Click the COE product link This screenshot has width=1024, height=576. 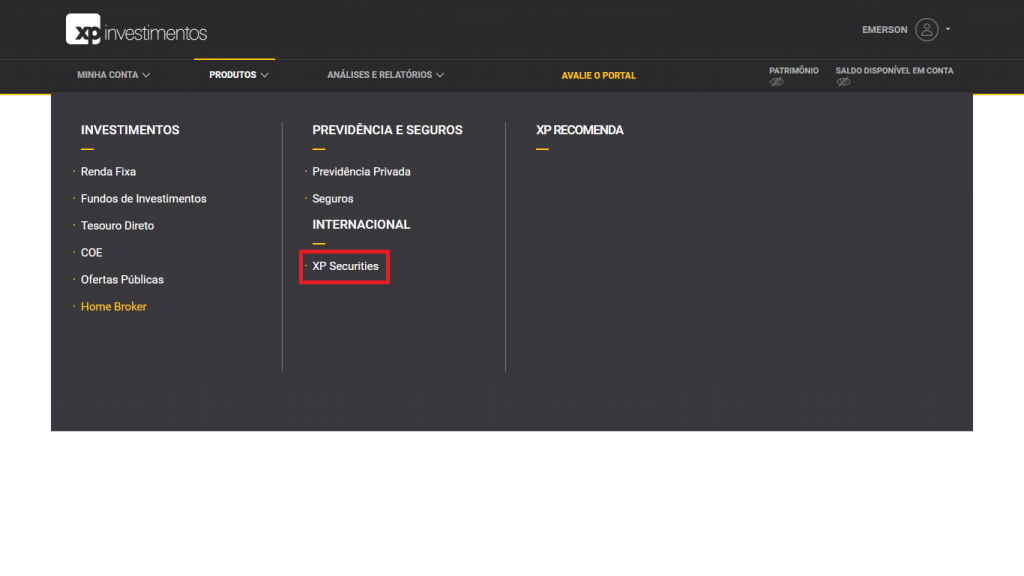(x=91, y=252)
